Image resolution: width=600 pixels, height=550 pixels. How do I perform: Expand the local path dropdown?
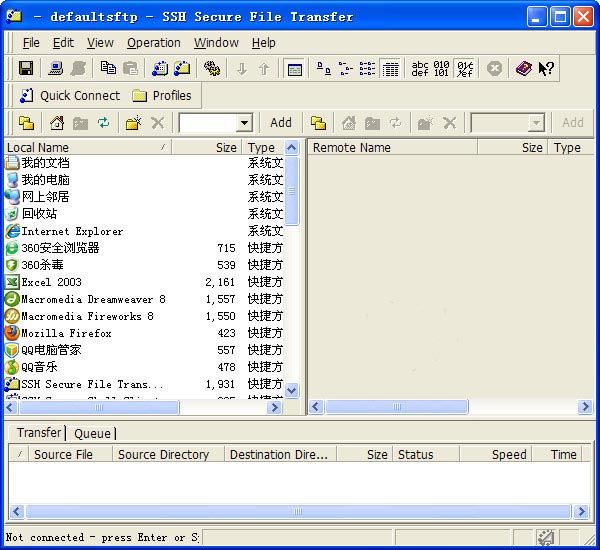coord(244,123)
